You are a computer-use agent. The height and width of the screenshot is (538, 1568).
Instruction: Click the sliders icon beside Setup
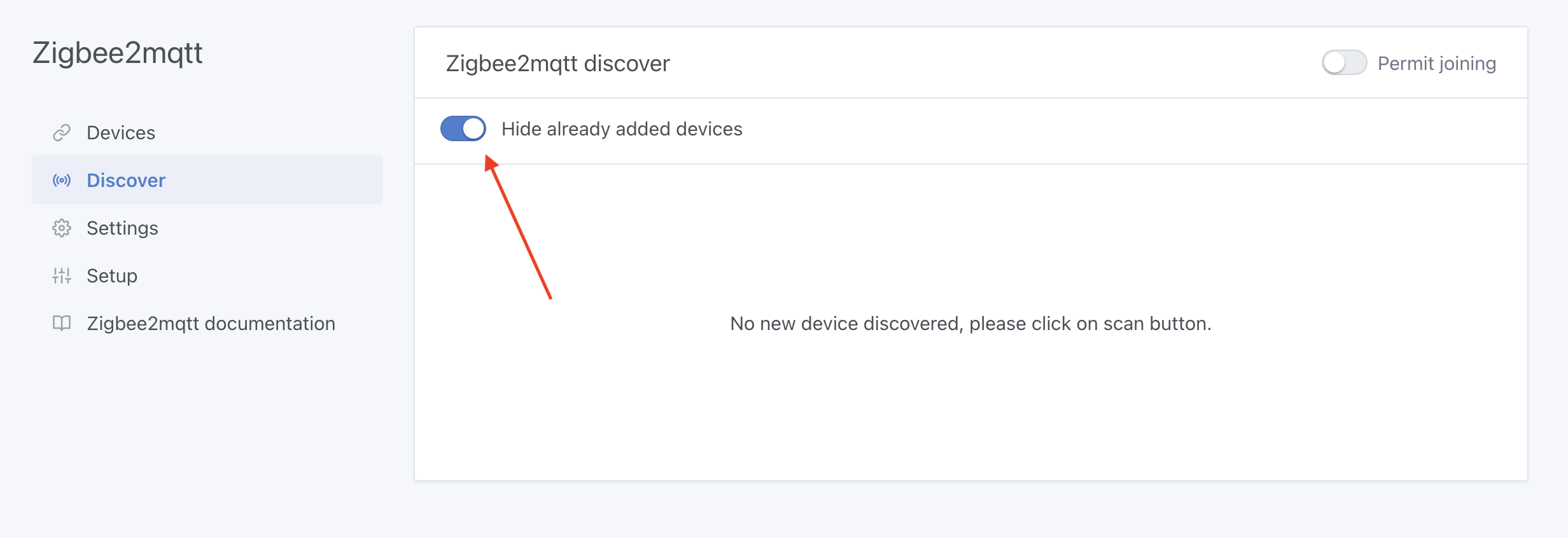61,275
